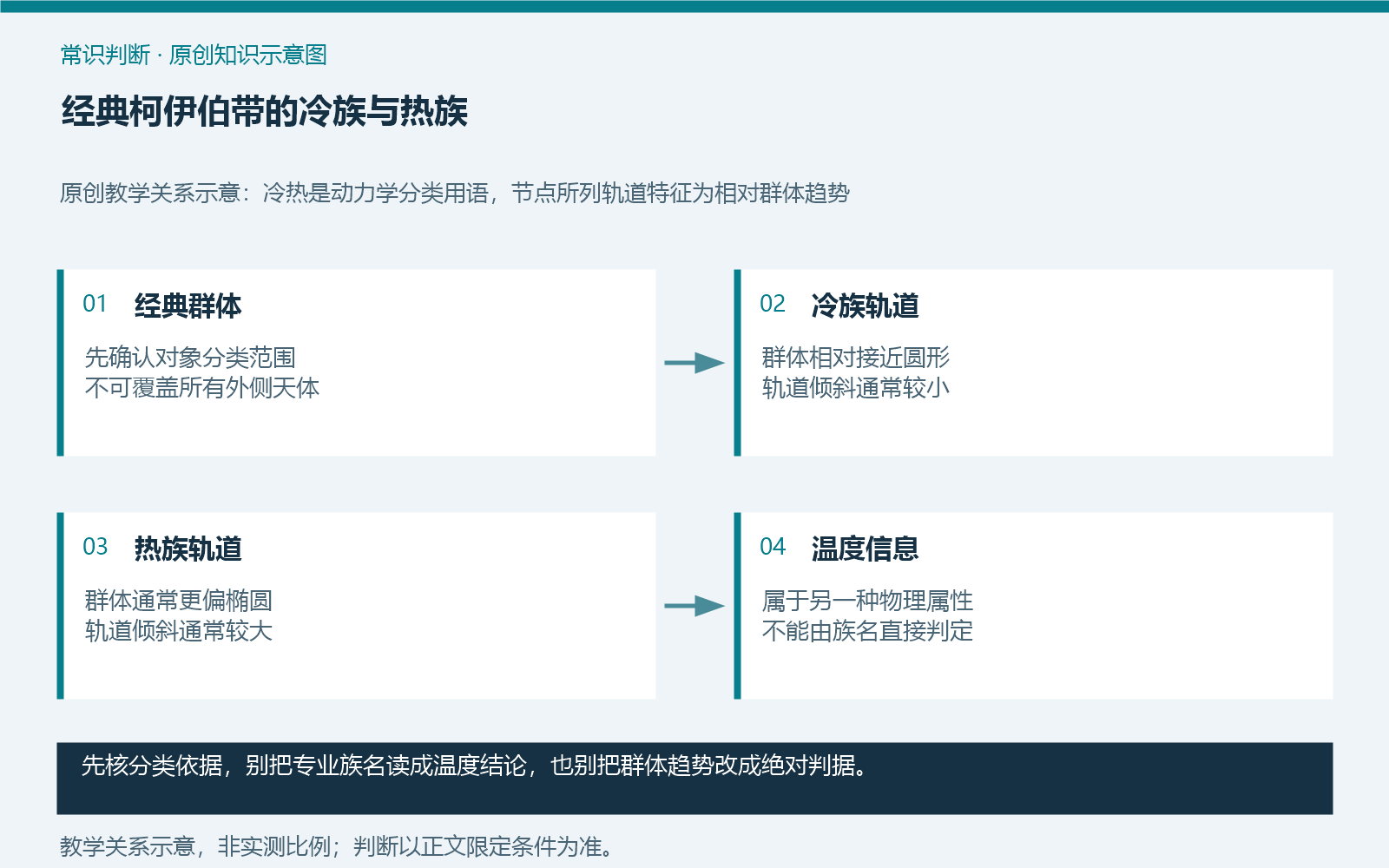Image resolution: width=1389 pixels, height=868 pixels.
Task: Click the card heading 经典群体
Action: tap(188, 306)
